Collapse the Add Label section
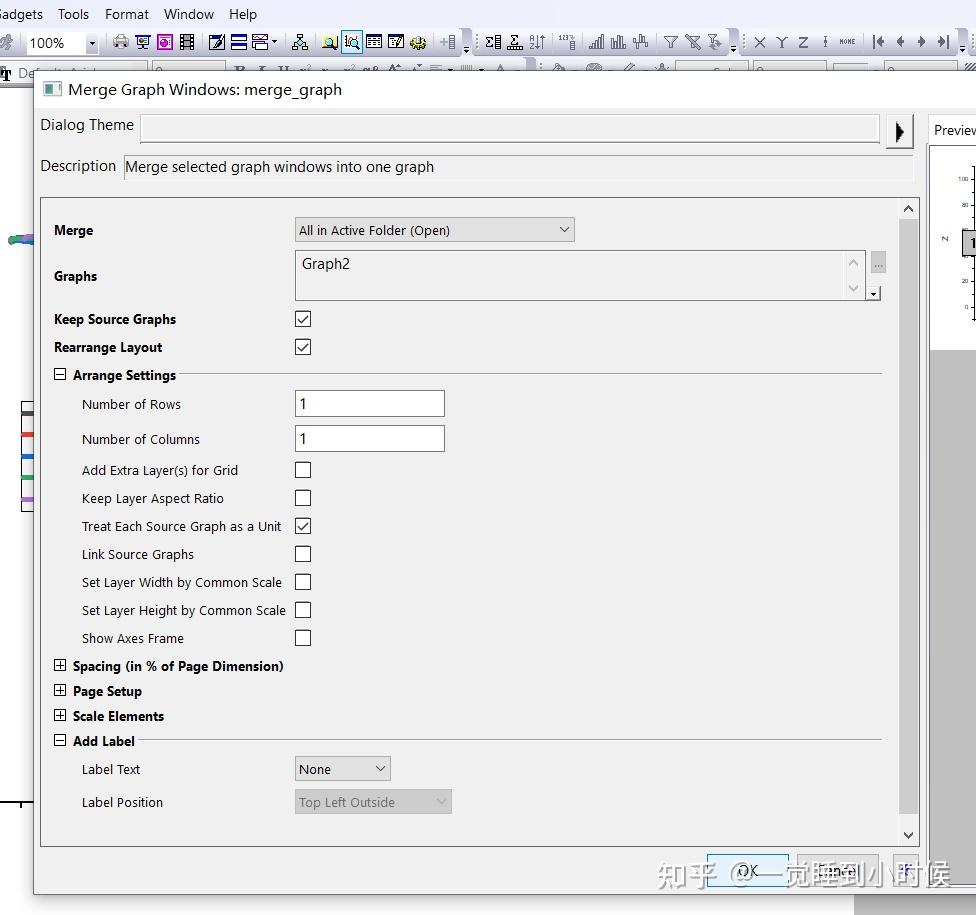The image size is (976, 915). (x=60, y=740)
